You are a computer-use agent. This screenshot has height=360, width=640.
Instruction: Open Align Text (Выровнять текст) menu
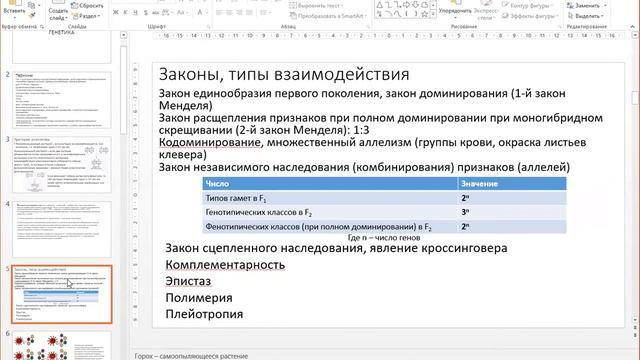(316, 6)
